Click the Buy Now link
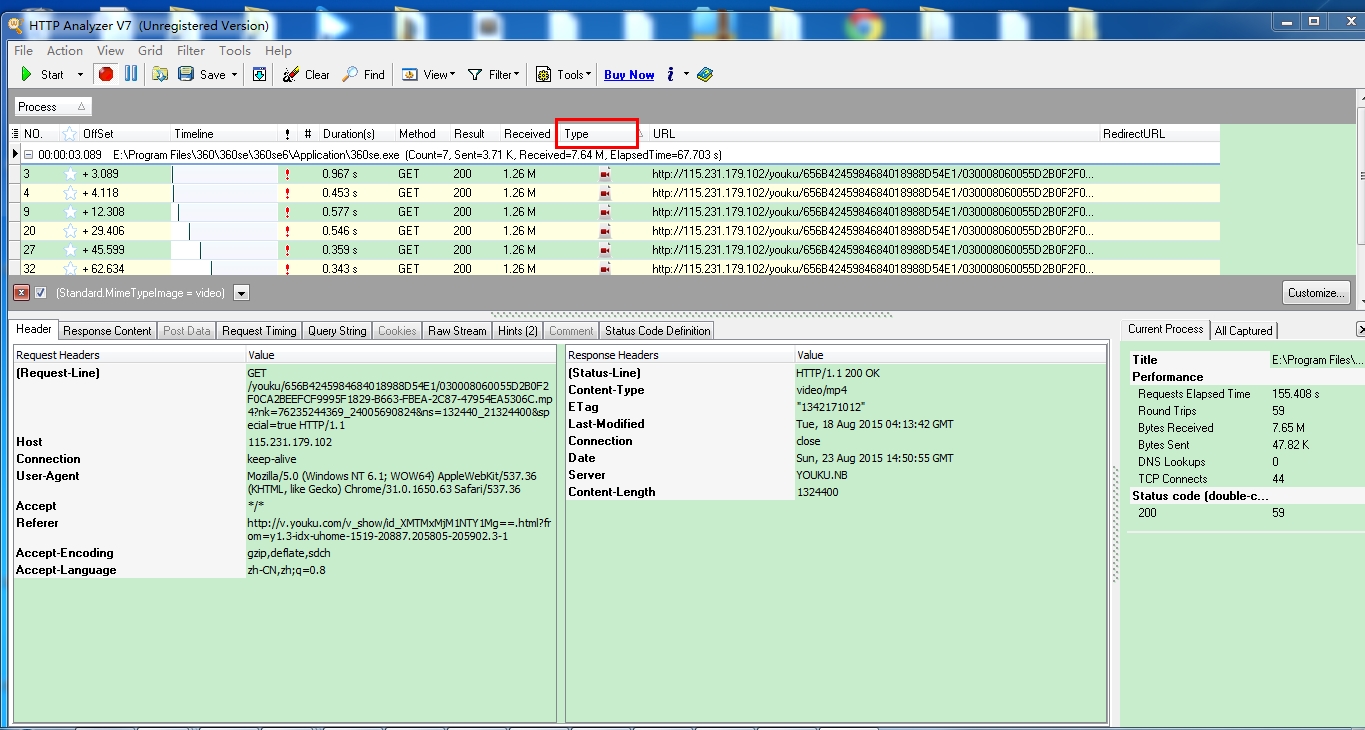 629,75
